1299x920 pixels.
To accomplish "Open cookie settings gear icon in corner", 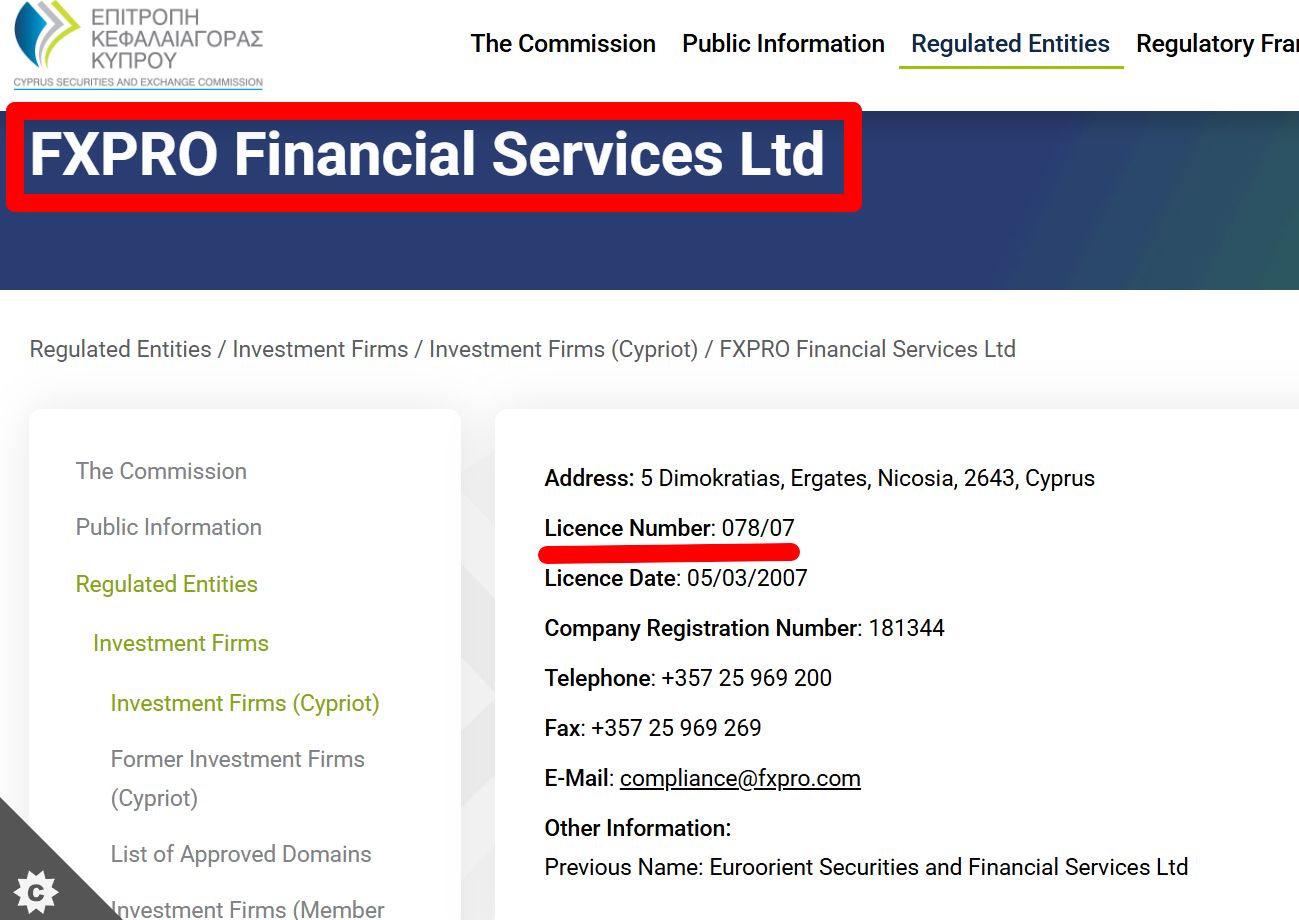I will pyautogui.click(x=36, y=889).
